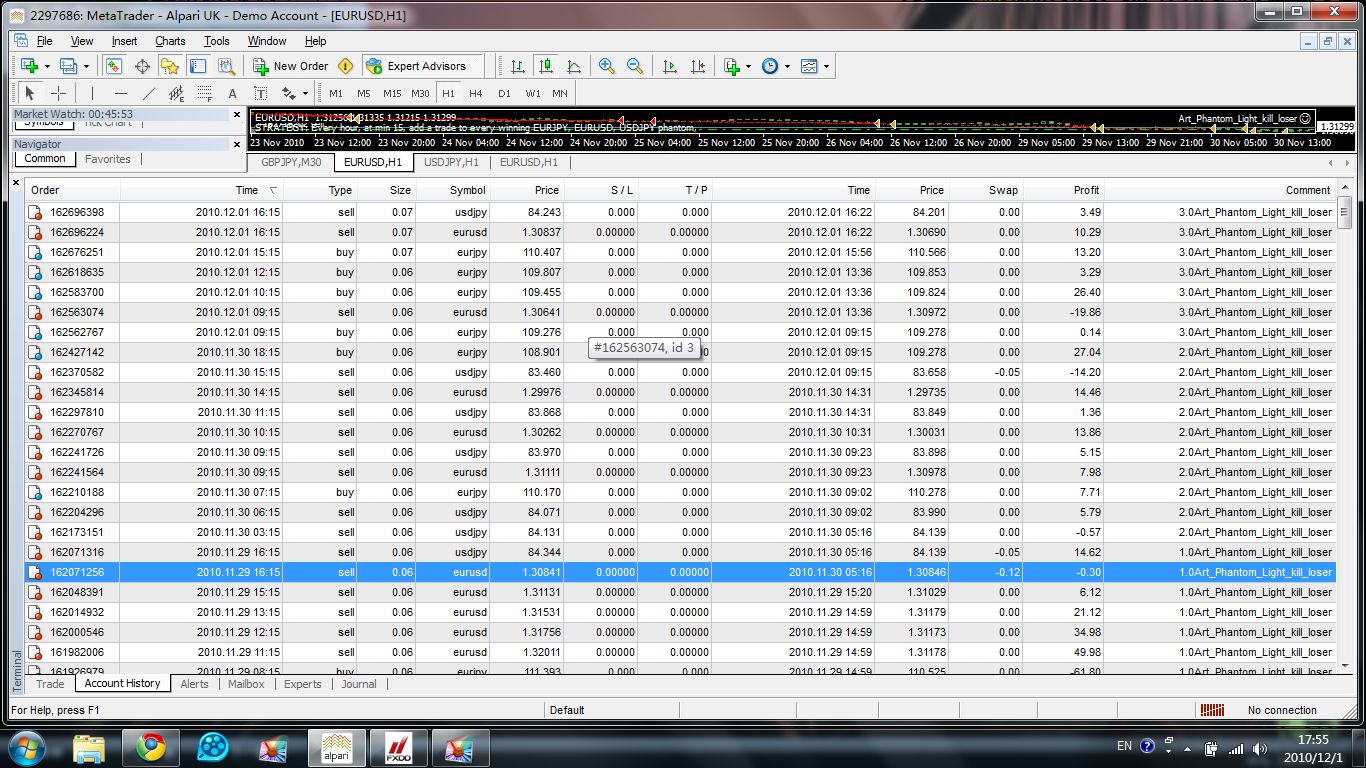This screenshot has width=1366, height=768.
Task: Expand the Indicators dropdown arrow
Action: (x=749, y=66)
